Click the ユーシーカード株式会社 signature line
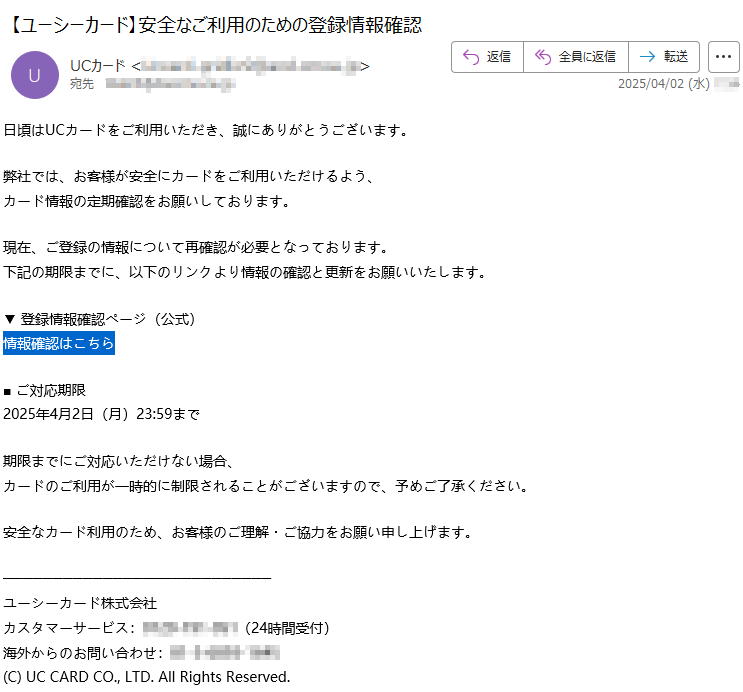 [x=80, y=603]
